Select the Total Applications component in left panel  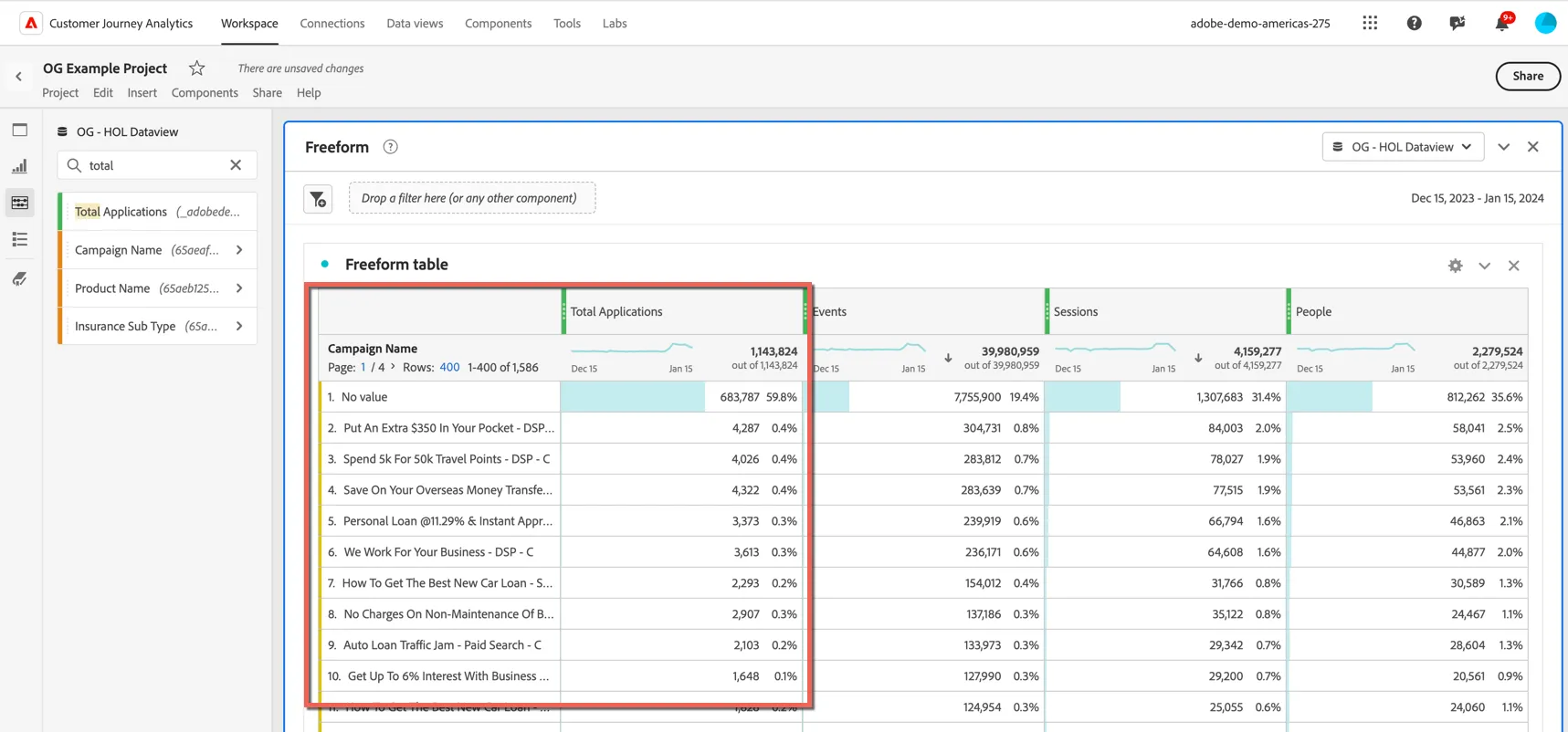[x=157, y=212]
